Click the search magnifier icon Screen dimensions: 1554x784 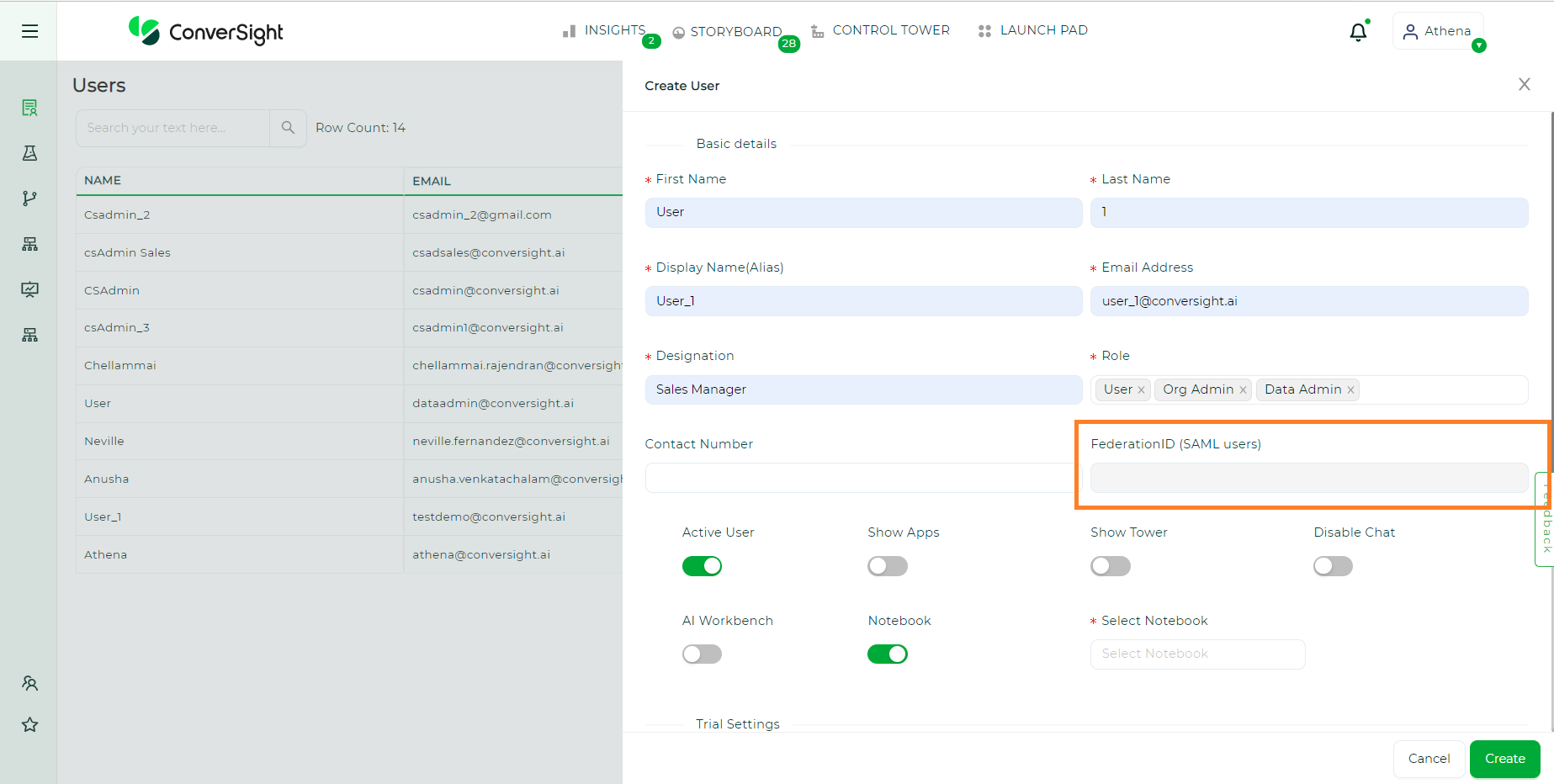click(x=288, y=127)
